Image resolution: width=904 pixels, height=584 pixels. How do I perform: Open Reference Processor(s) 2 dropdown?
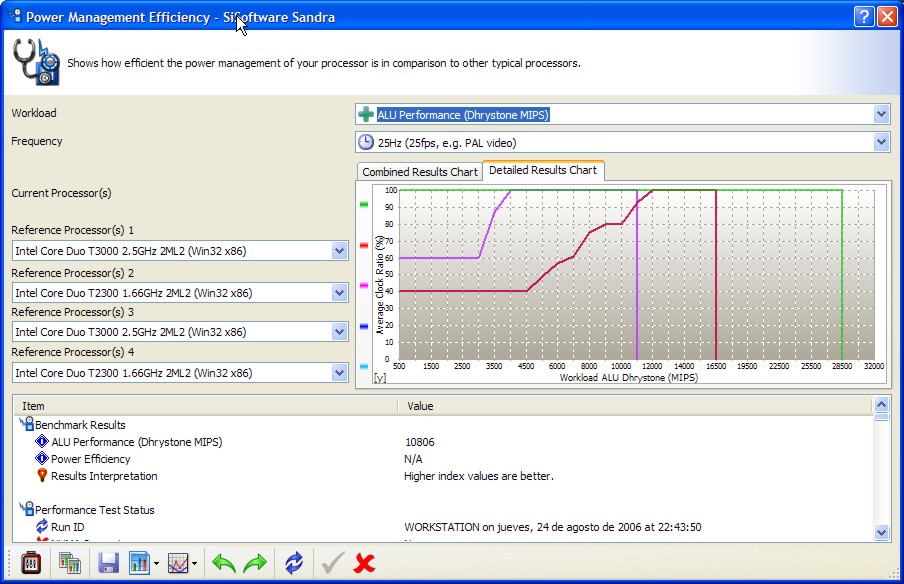[340, 293]
